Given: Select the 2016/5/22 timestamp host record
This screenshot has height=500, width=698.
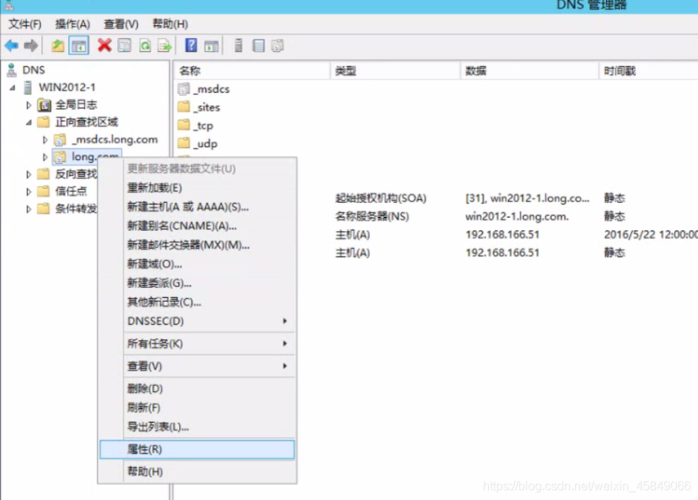Looking at the screenshot, I should pyautogui.click(x=650, y=235).
